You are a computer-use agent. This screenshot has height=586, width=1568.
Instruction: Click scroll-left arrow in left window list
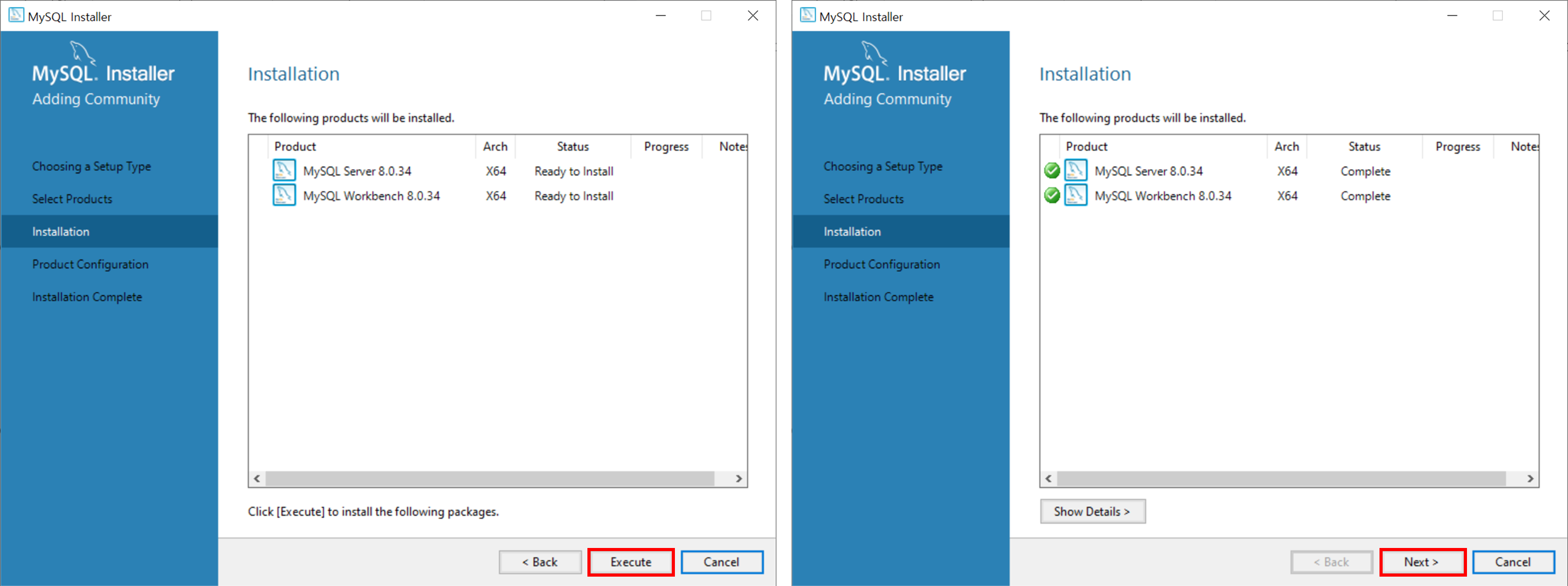(x=257, y=479)
